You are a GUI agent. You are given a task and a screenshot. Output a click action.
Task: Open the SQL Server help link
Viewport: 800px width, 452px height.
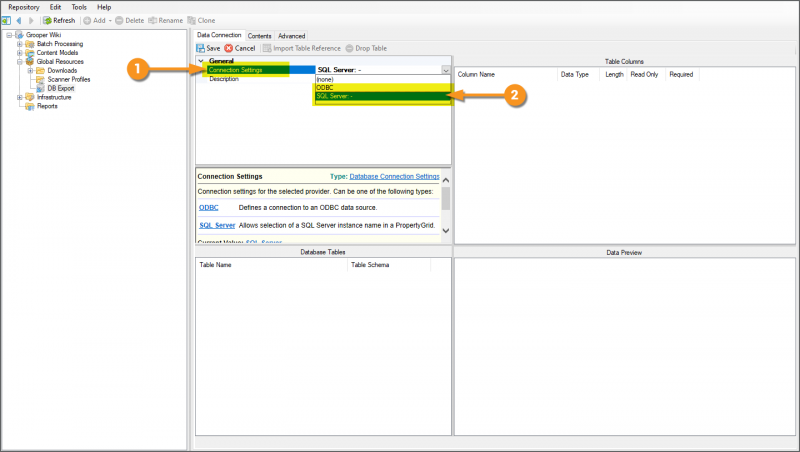[217, 225]
